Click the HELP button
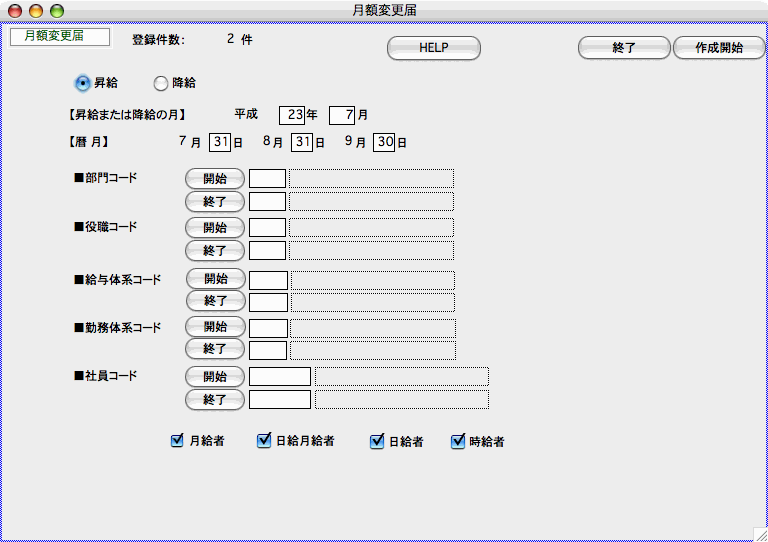 pyautogui.click(x=433, y=48)
